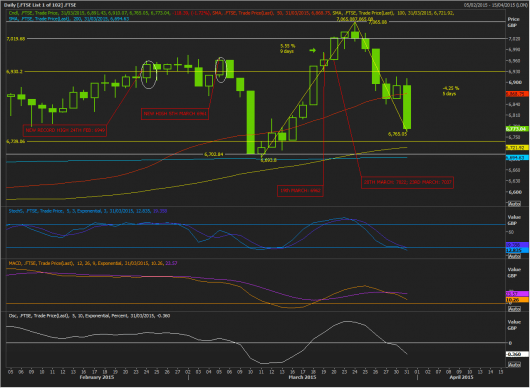Click the Auto button on the price axis

point(514,204)
